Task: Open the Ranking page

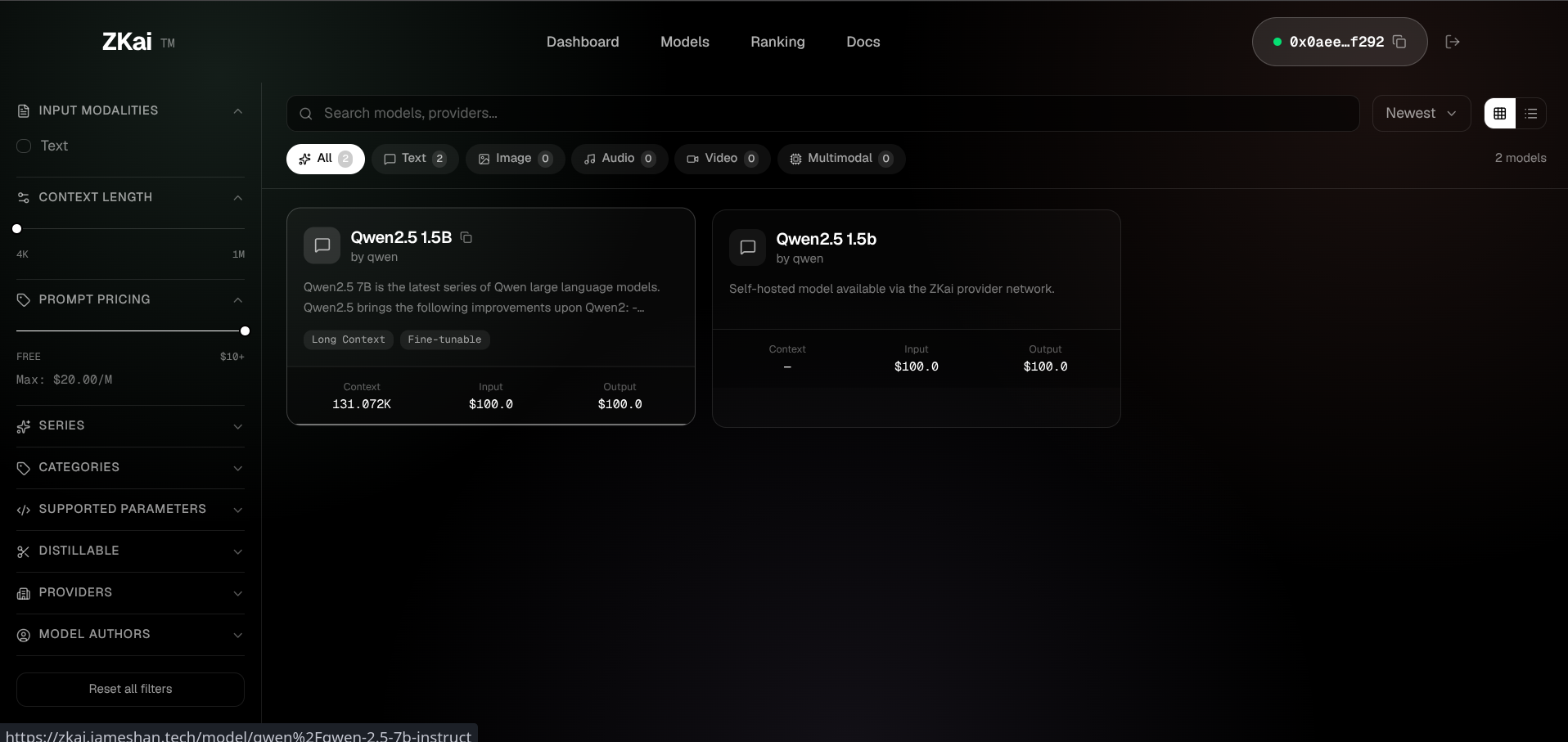Action: (x=777, y=42)
